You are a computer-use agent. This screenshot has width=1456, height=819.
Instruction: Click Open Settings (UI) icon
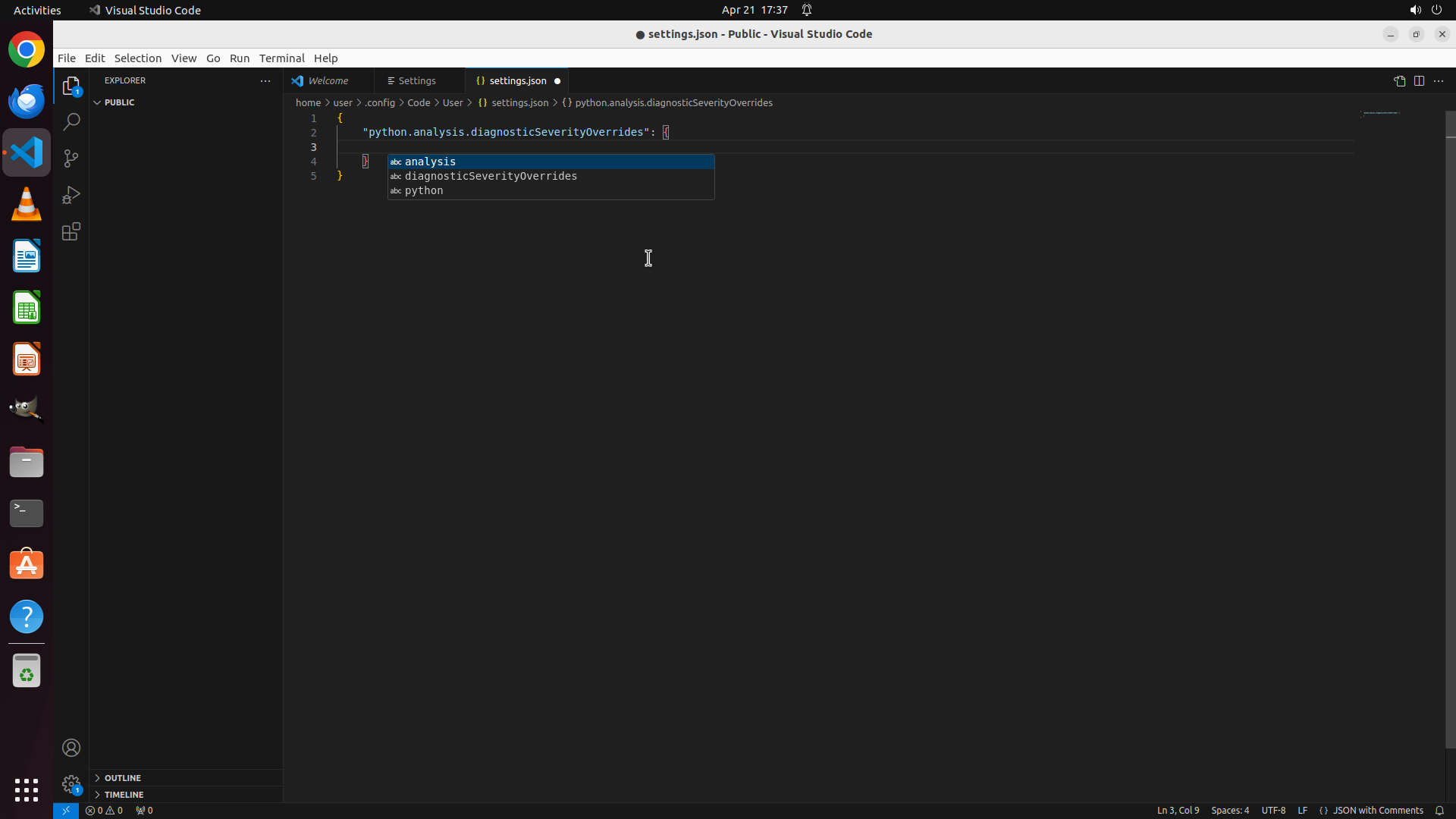(x=1399, y=81)
